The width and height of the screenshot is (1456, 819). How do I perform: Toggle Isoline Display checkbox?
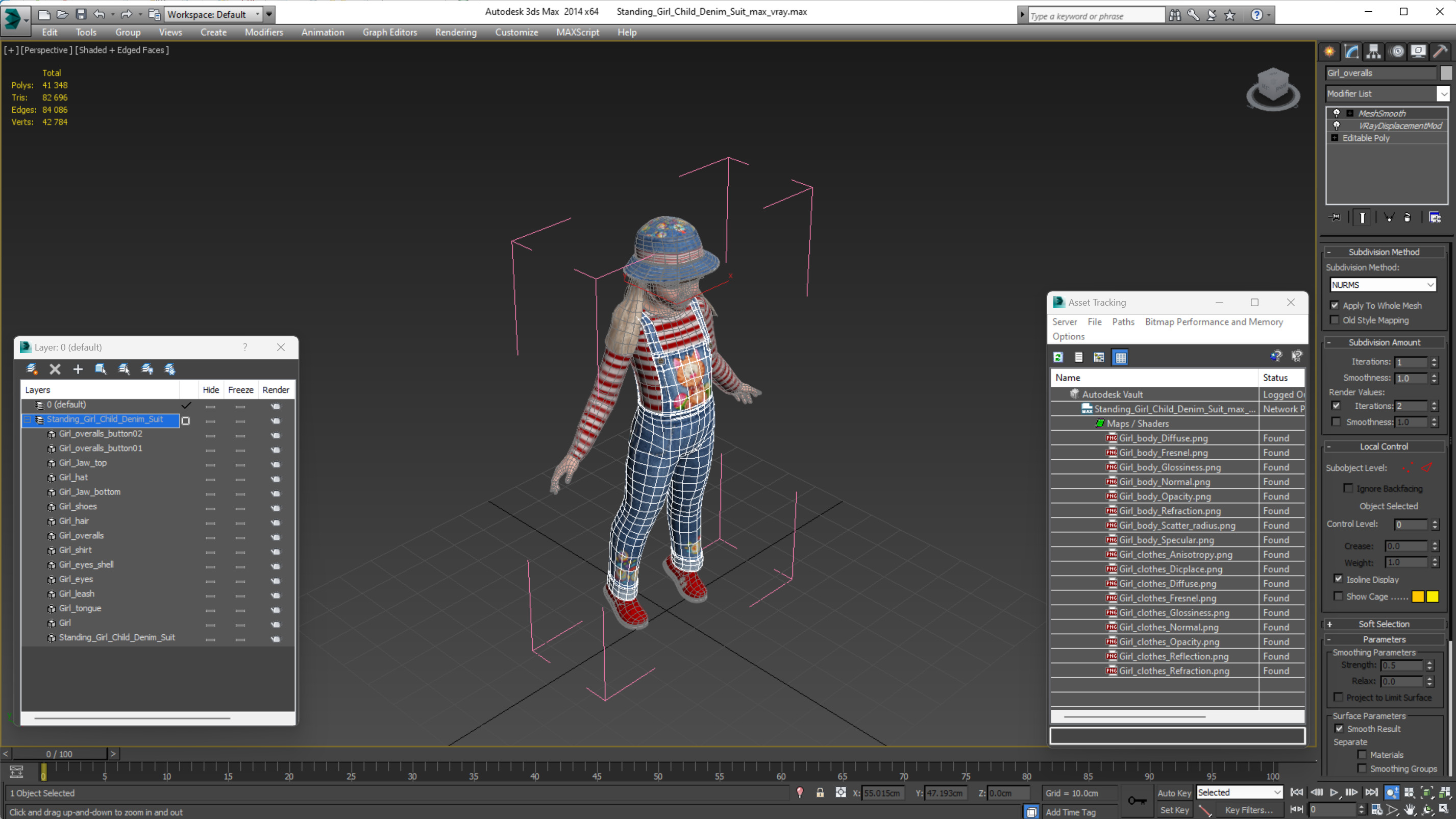[1339, 579]
